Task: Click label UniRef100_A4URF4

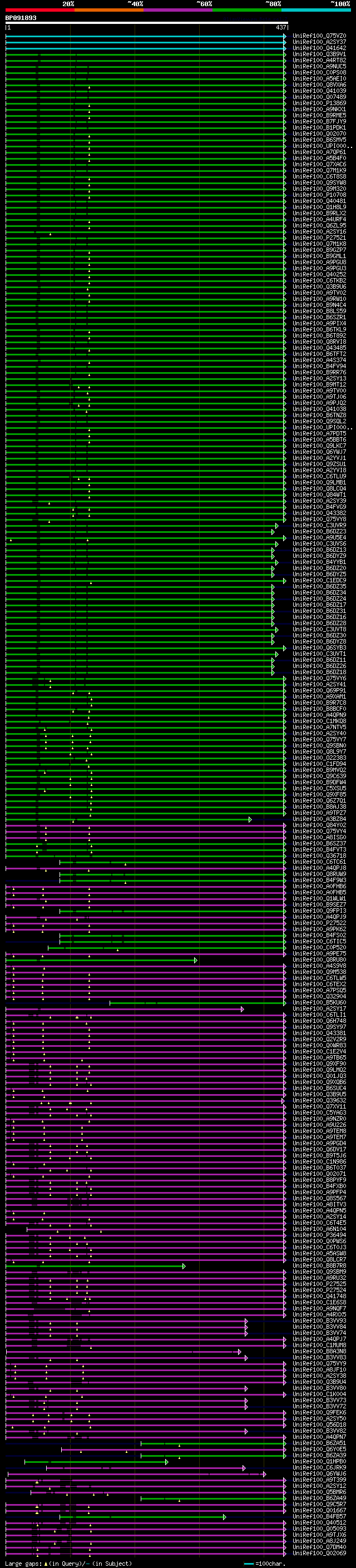Action: [x=319, y=219]
